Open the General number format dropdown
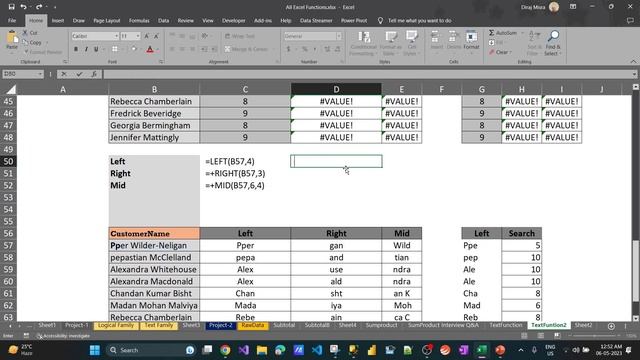The height and width of the screenshot is (360, 640). (339, 36)
